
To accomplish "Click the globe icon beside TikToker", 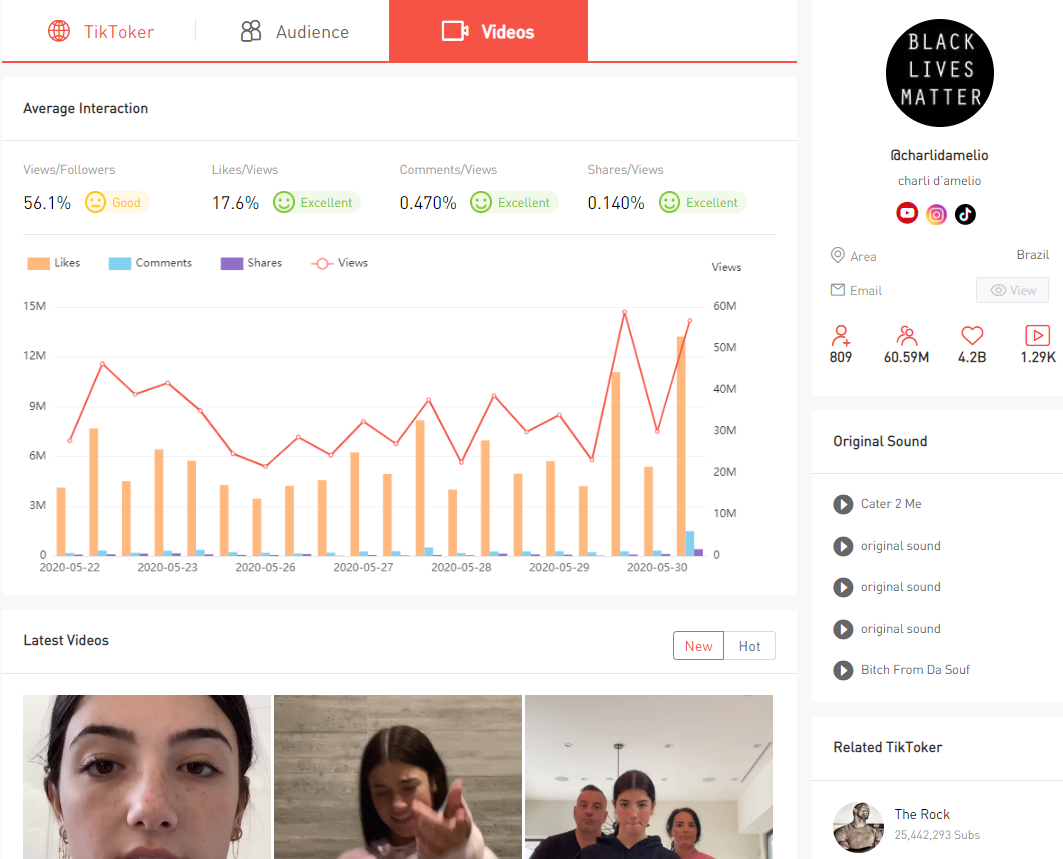I will coord(59,31).
